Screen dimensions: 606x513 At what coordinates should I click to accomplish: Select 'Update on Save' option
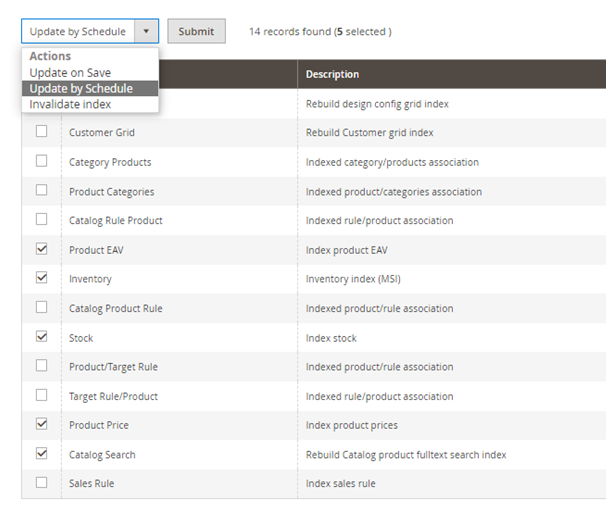pos(70,73)
